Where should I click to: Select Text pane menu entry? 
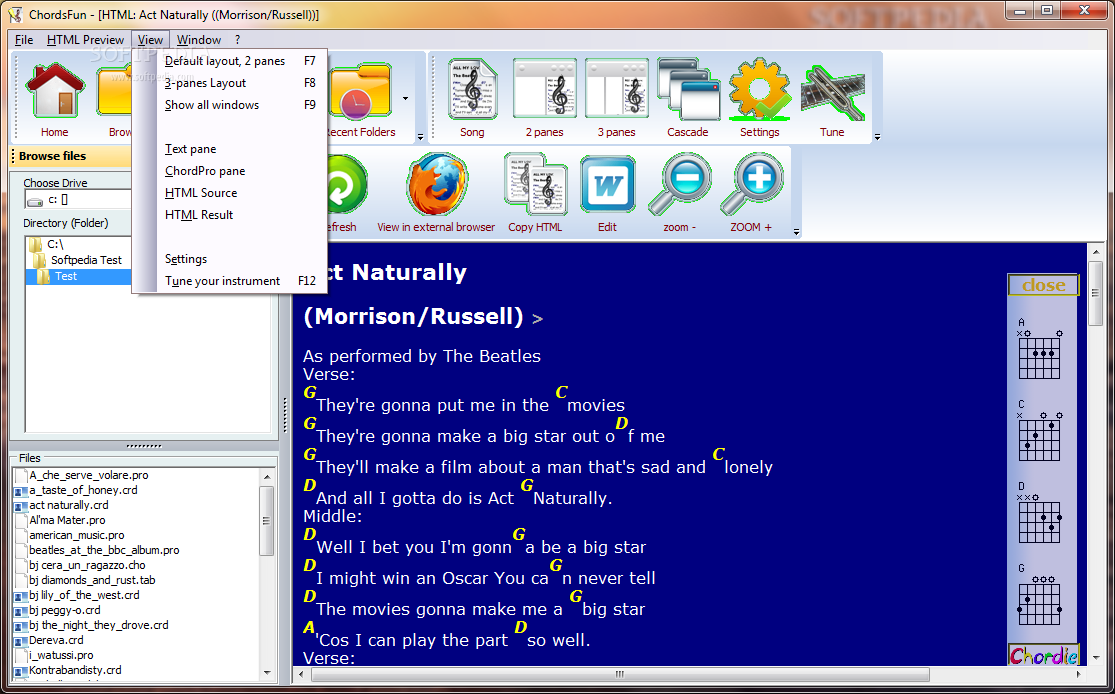point(229,149)
